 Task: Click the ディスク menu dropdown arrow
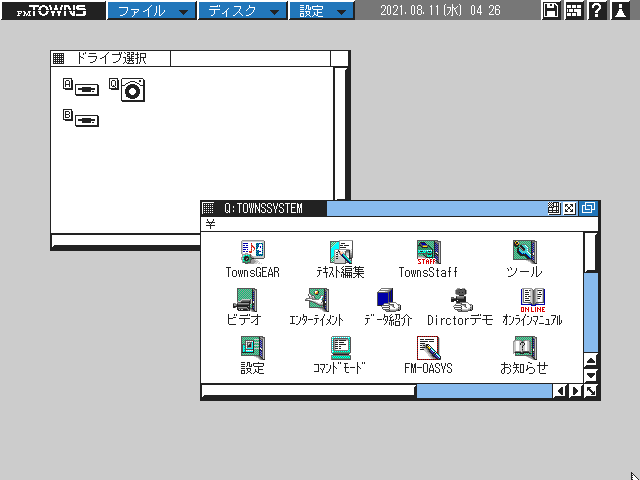click(275, 12)
